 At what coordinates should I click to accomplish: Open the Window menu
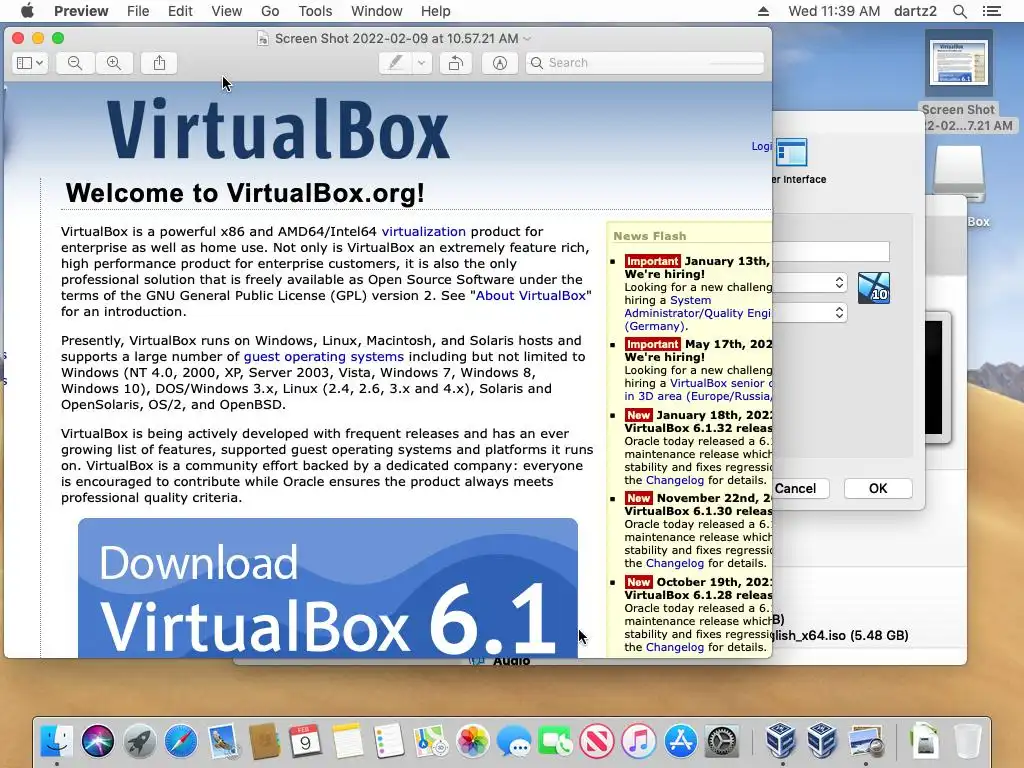[377, 11]
